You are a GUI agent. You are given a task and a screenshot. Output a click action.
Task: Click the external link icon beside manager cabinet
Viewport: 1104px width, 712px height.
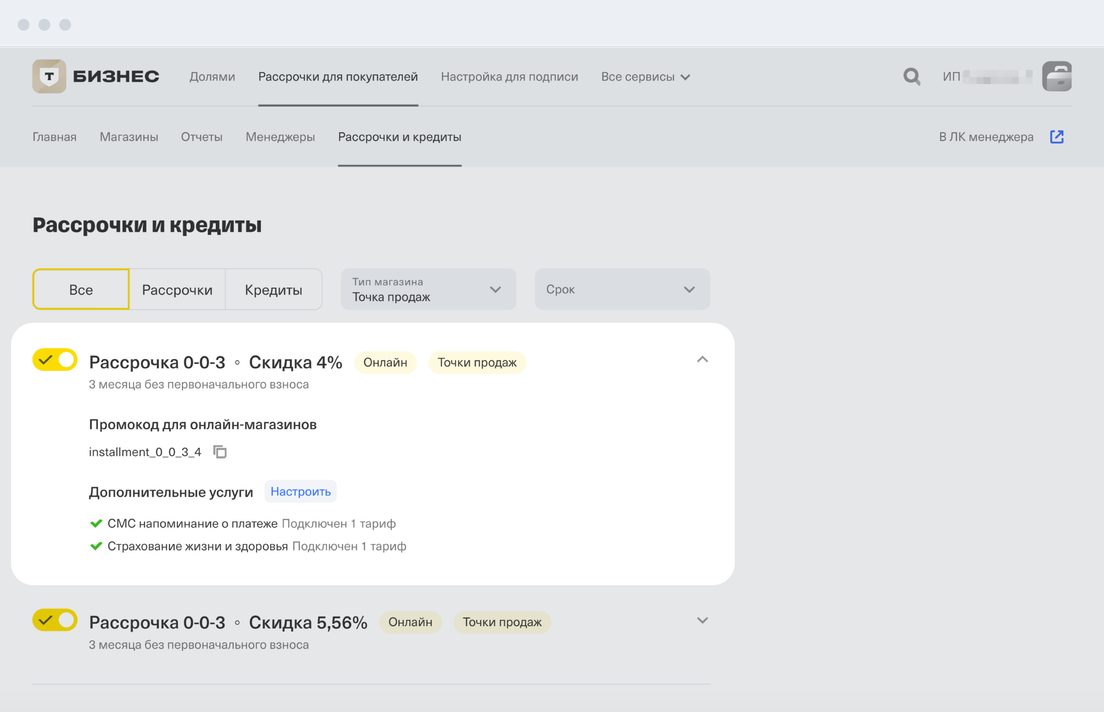(1057, 137)
